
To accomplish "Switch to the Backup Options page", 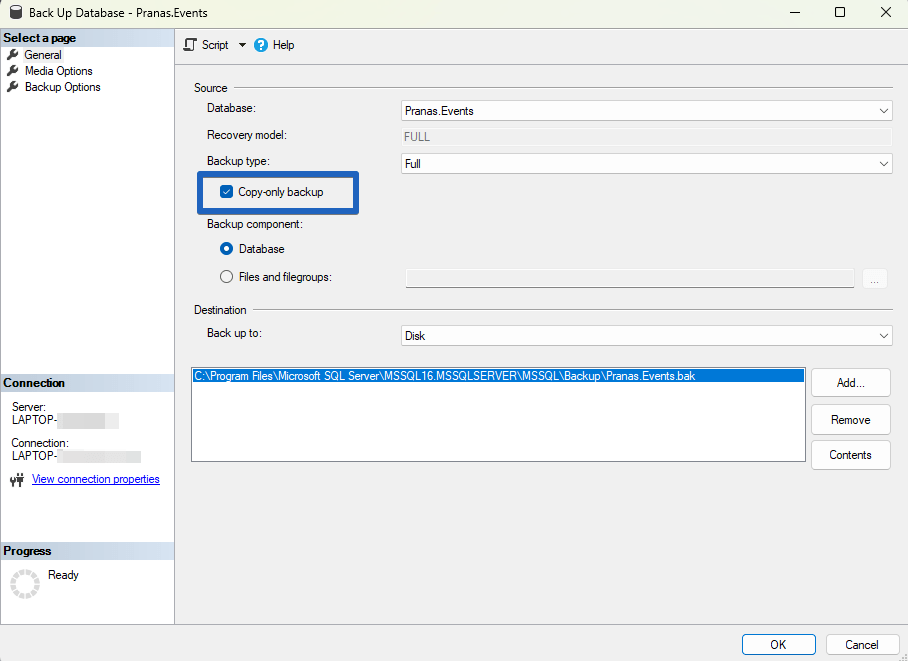I will (x=62, y=87).
